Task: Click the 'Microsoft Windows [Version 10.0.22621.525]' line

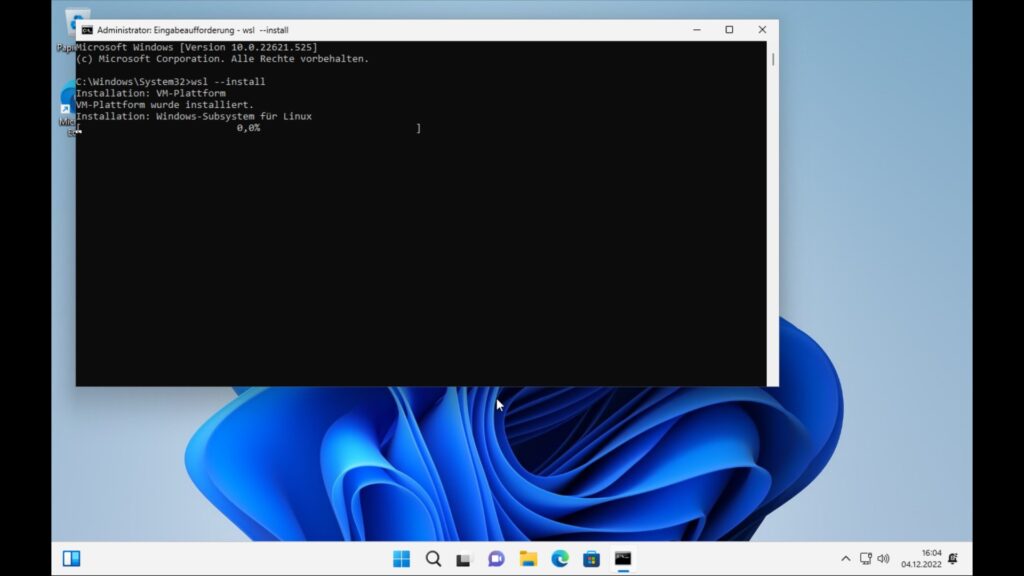Action: click(197, 47)
